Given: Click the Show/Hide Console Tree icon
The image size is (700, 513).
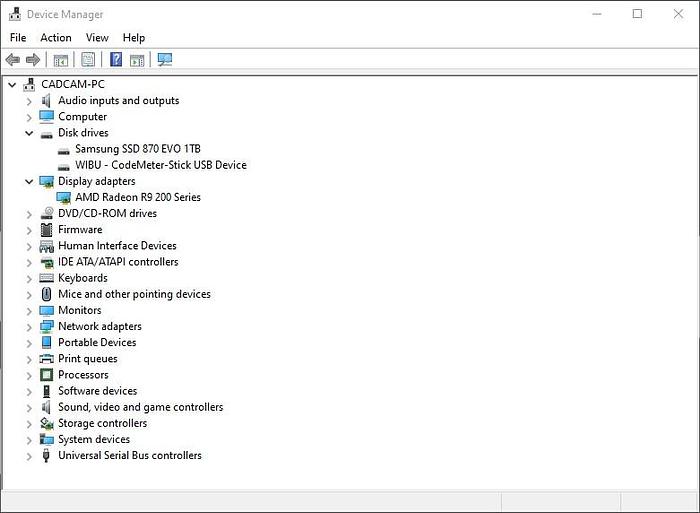Looking at the screenshot, I should (61, 60).
